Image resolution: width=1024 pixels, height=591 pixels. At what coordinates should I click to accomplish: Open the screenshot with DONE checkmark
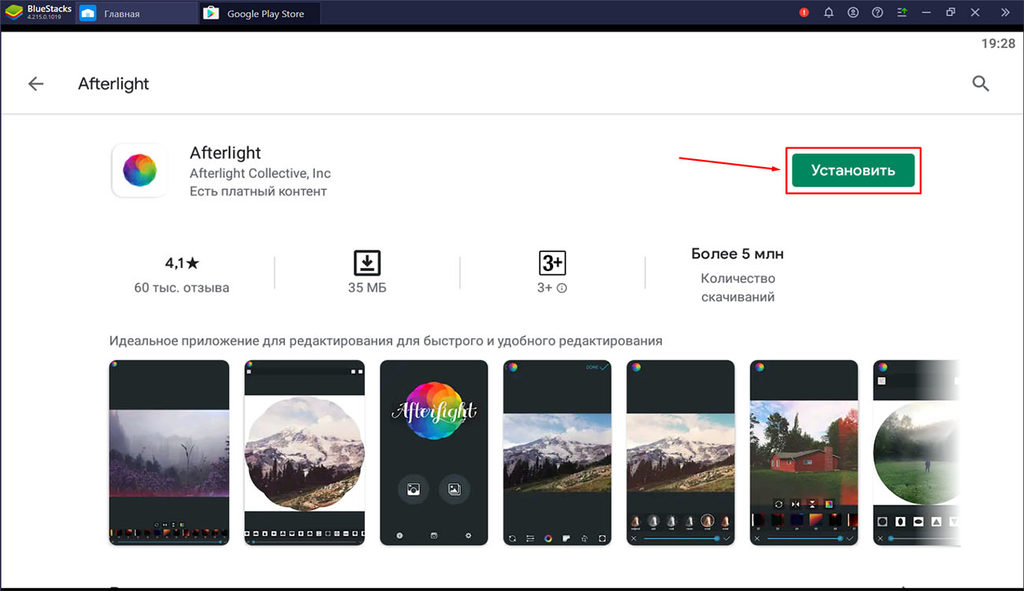click(557, 453)
